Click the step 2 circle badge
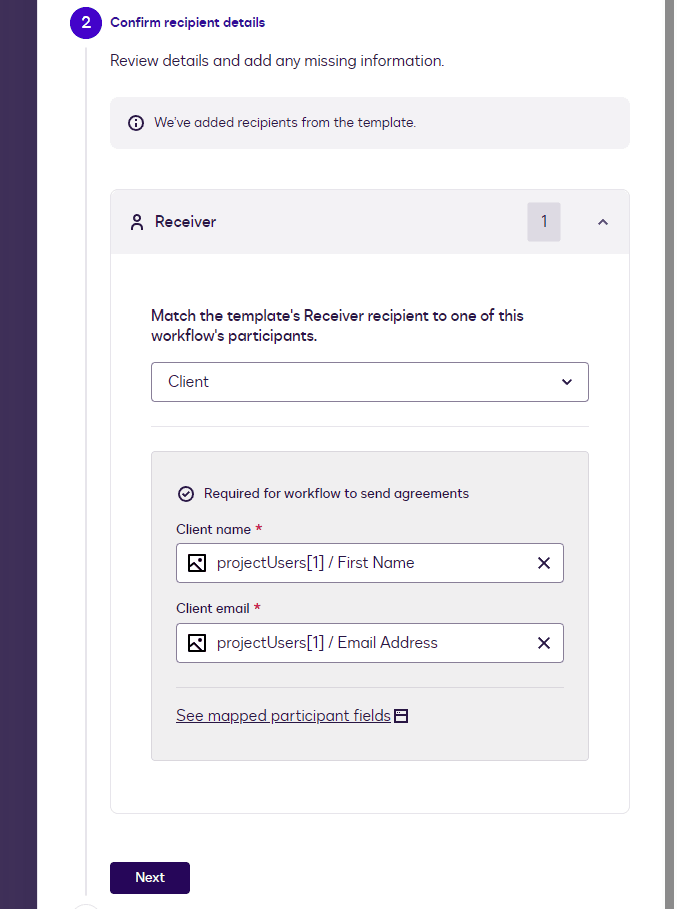 (x=86, y=22)
